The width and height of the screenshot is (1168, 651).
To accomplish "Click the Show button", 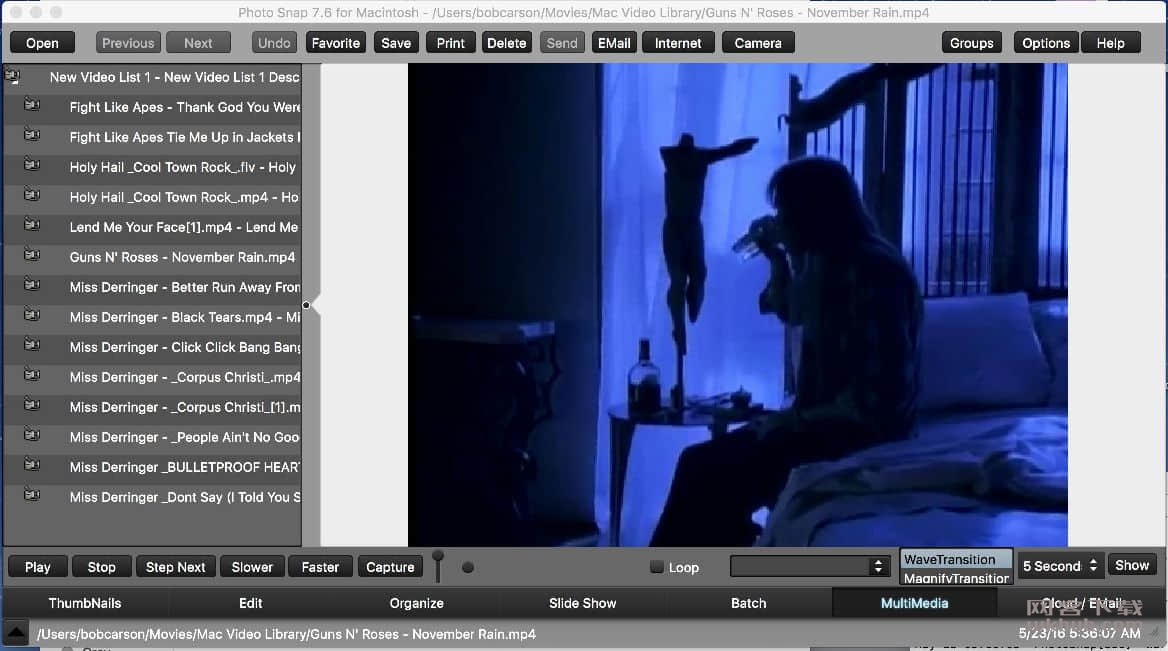I will (1132, 565).
